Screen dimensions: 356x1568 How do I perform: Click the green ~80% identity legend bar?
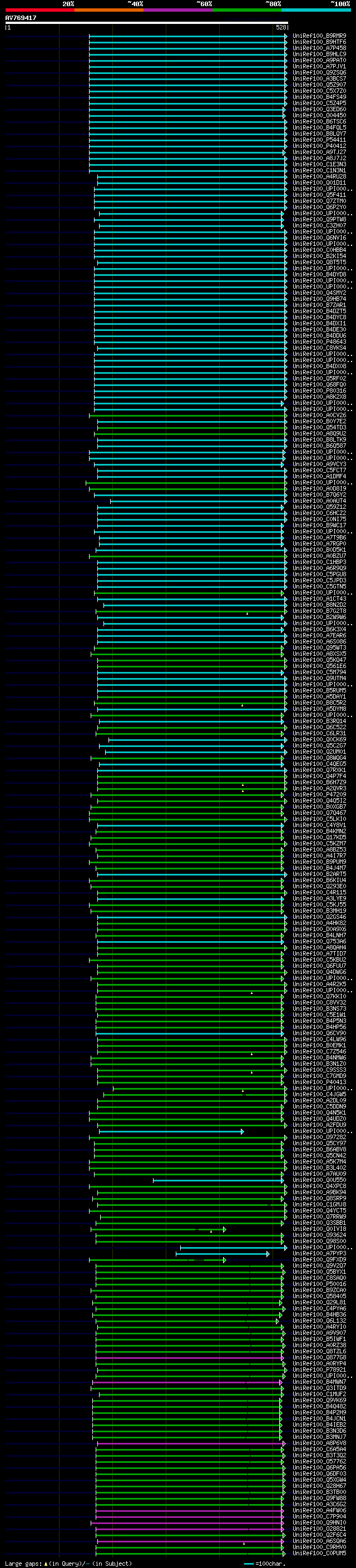coord(247,11)
